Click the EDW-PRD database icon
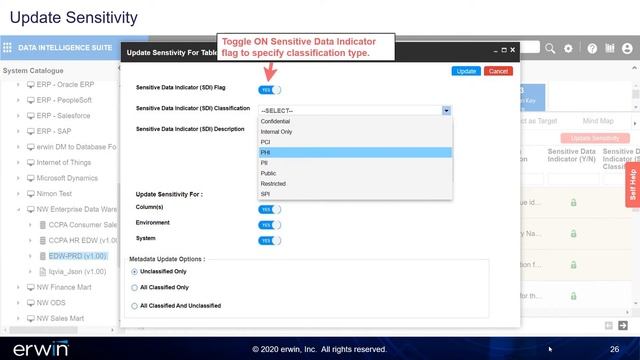Viewport: 640px width, 360px height. pyautogui.click(x=42, y=256)
